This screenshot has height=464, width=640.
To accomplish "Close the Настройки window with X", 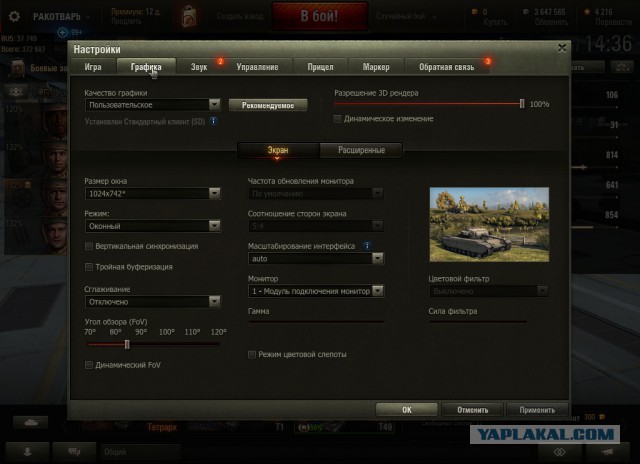I will pos(562,48).
